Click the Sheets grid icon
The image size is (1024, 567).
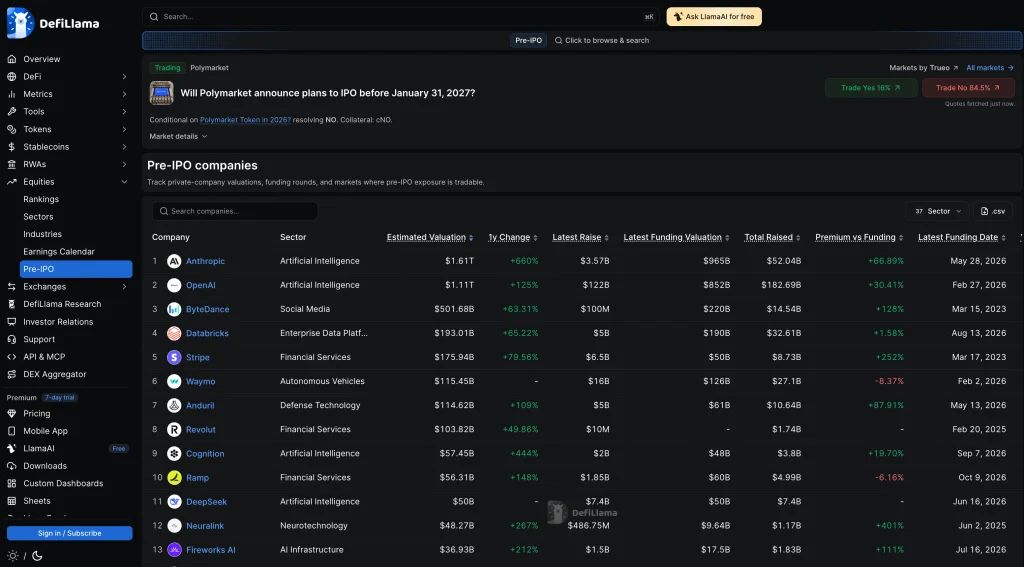point(12,501)
